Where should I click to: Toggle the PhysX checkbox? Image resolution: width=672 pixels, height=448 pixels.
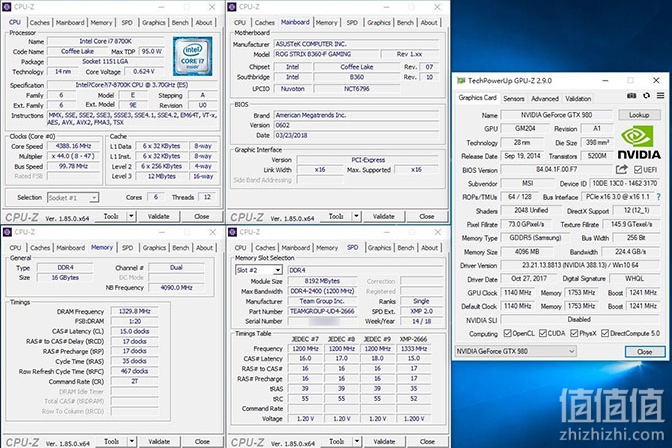[x=574, y=333]
